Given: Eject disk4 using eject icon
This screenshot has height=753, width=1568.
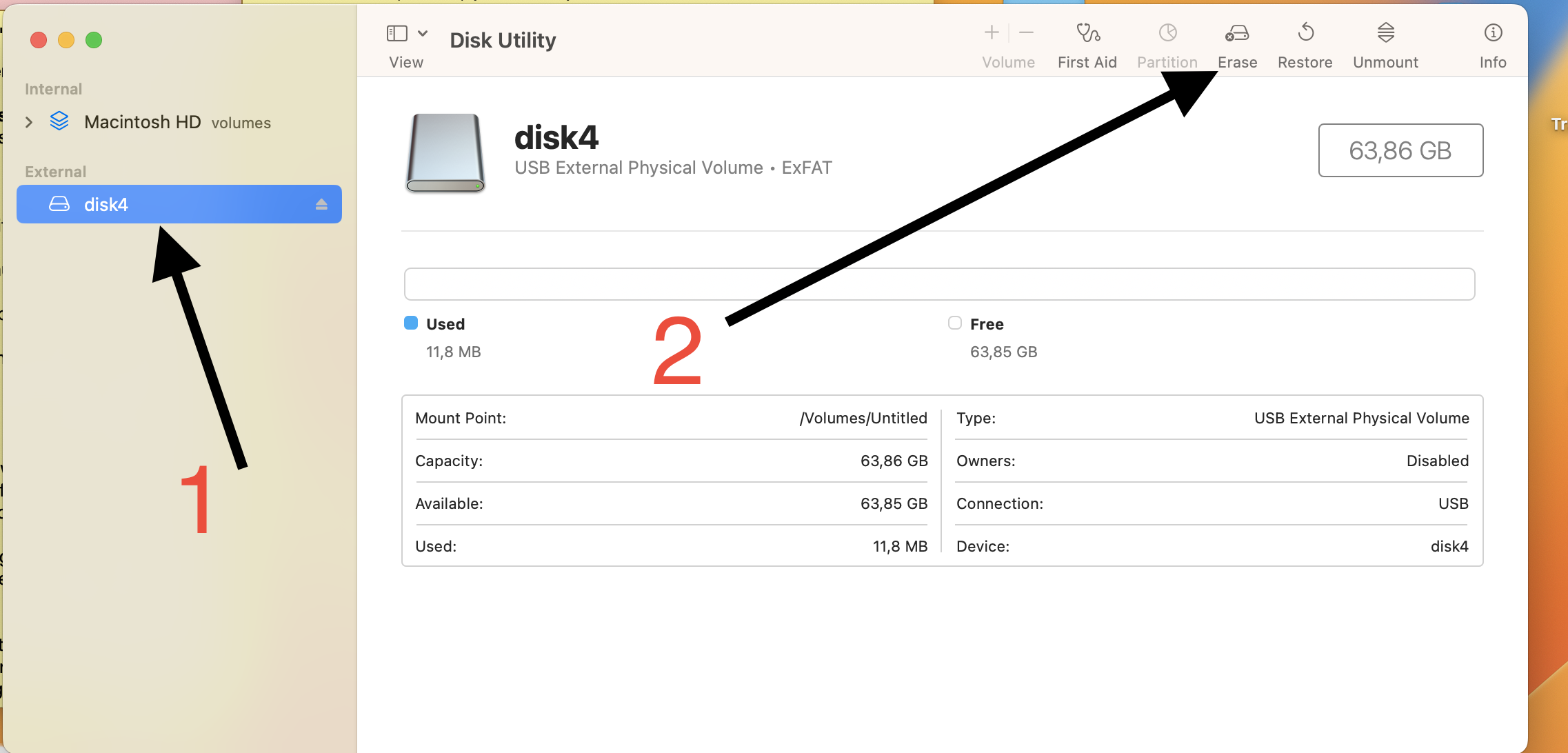Looking at the screenshot, I should click(321, 204).
